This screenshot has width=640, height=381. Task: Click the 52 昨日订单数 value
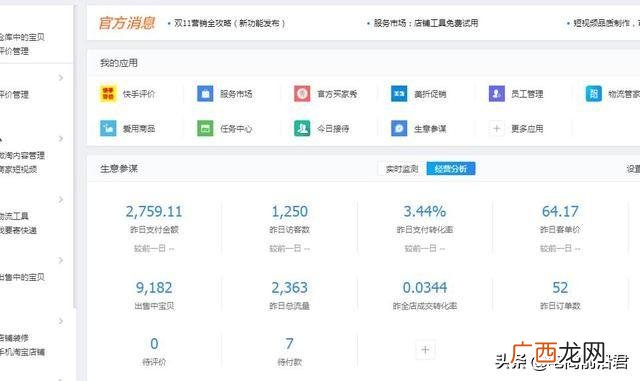click(x=560, y=288)
